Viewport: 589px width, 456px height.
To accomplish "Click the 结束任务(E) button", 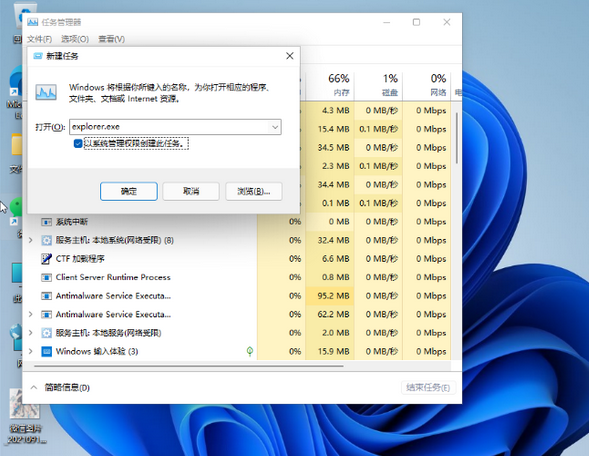I will [428, 388].
